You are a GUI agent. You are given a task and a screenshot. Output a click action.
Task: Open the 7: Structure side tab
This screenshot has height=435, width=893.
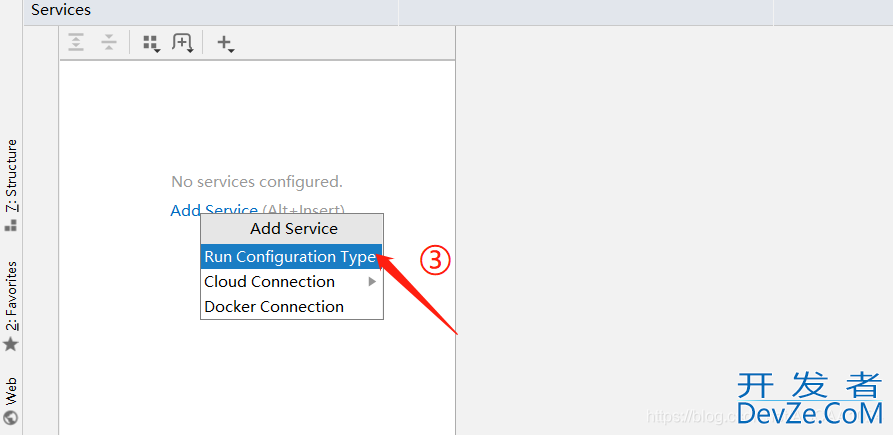[x=11, y=176]
